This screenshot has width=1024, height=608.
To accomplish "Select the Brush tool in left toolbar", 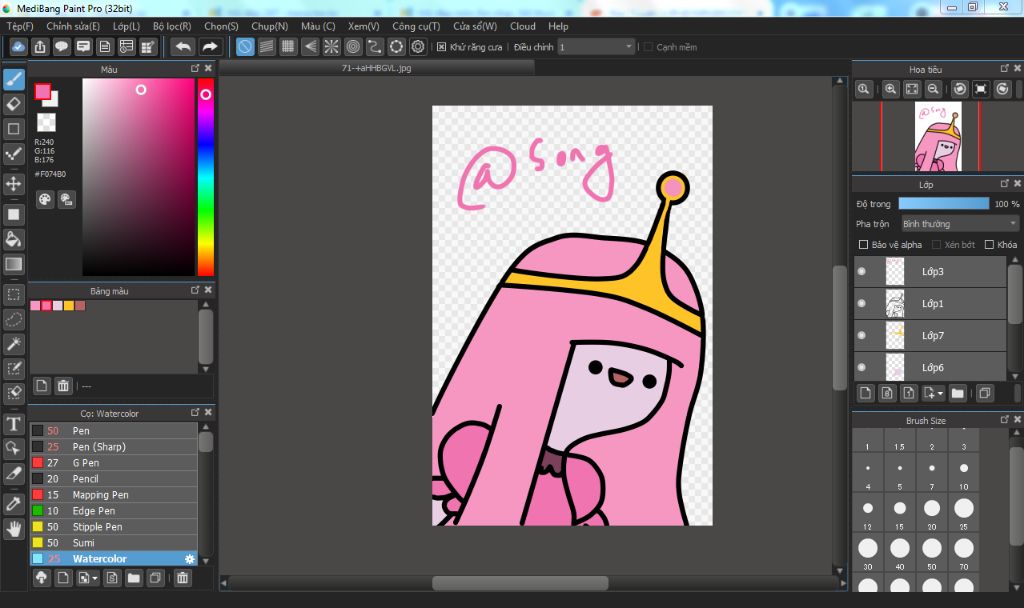I will tap(14, 80).
